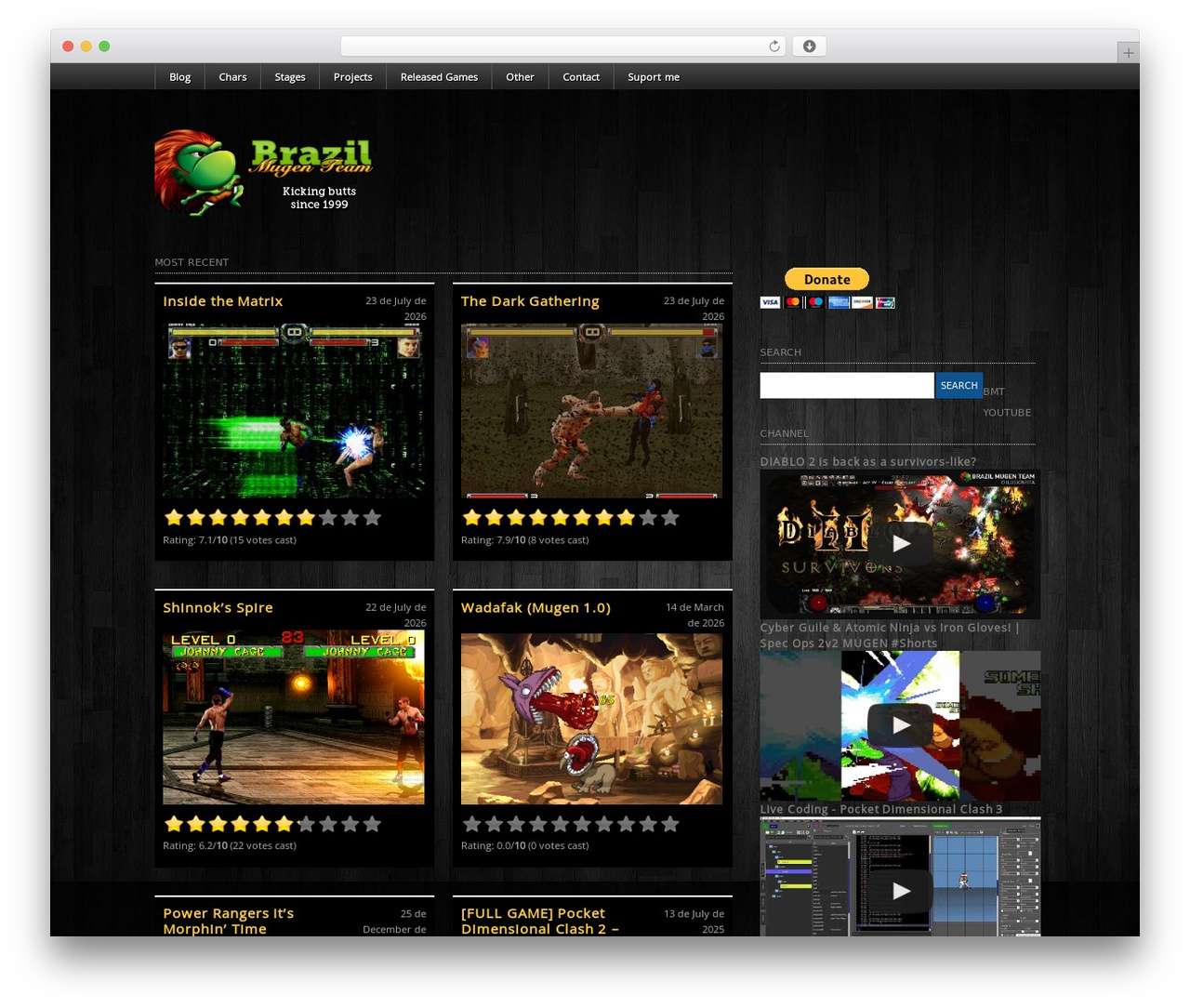Click the browser downloads icon

810,46
